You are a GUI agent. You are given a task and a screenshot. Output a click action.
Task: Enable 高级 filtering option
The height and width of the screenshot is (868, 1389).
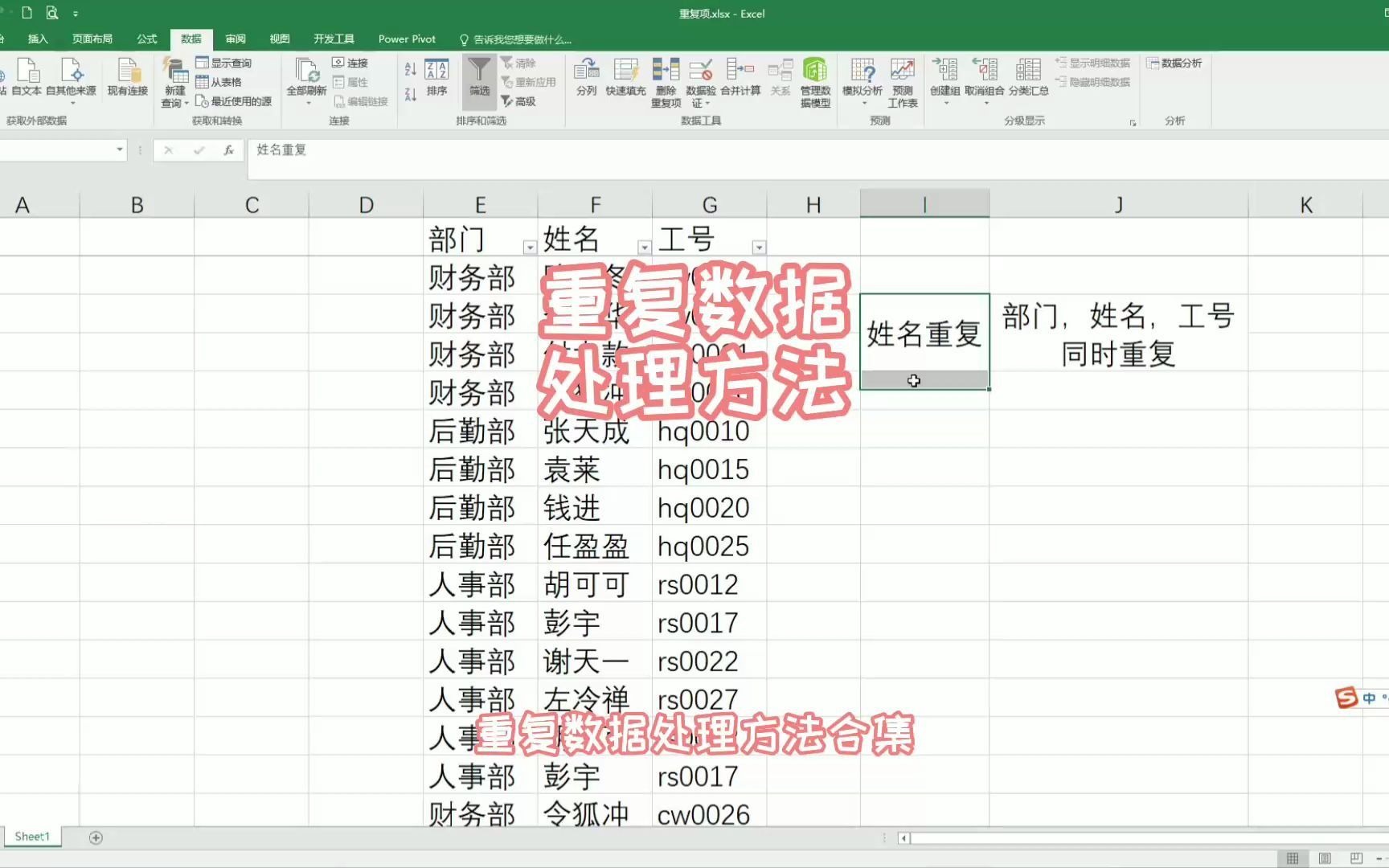(x=522, y=102)
